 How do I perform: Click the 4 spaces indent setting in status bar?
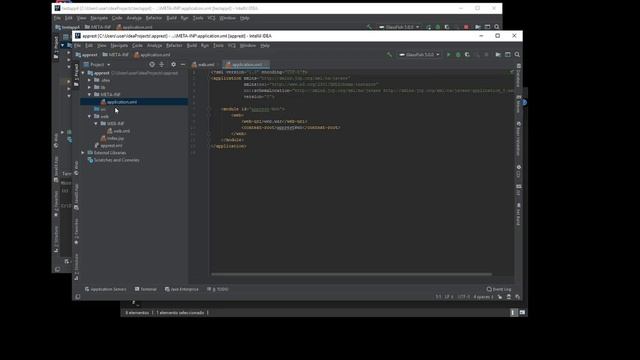(483, 297)
